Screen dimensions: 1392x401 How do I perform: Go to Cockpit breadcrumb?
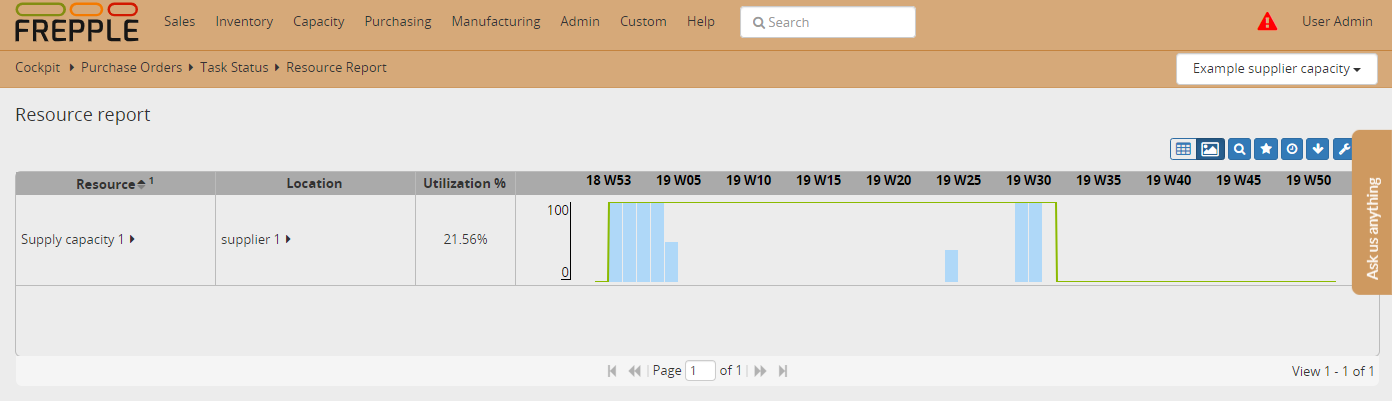pyautogui.click(x=38, y=67)
